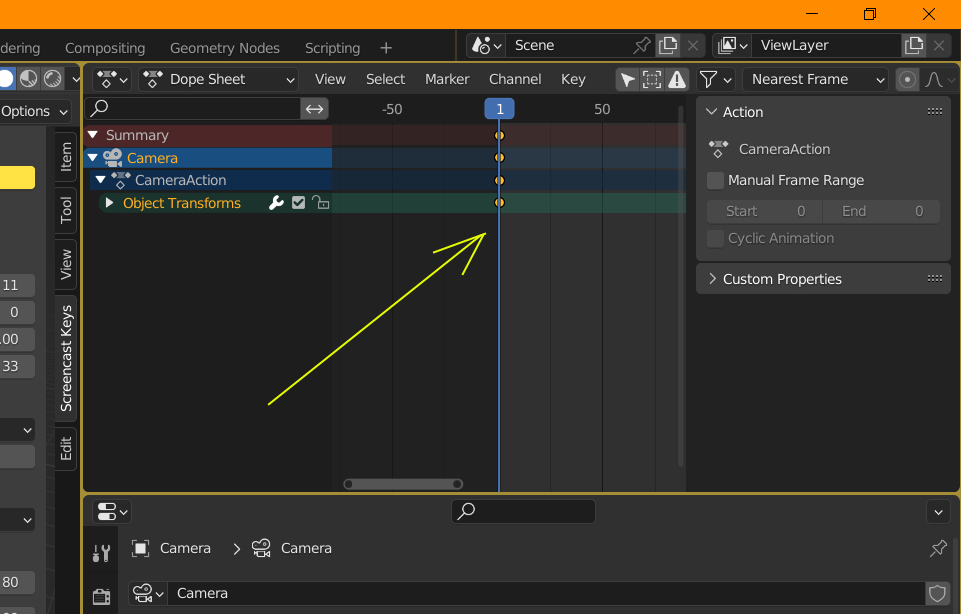The width and height of the screenshot is (961, 614).
Task: Open the Nearest Frame snapping dropdown
Action: pyautogui.click(x=816, y=80)
